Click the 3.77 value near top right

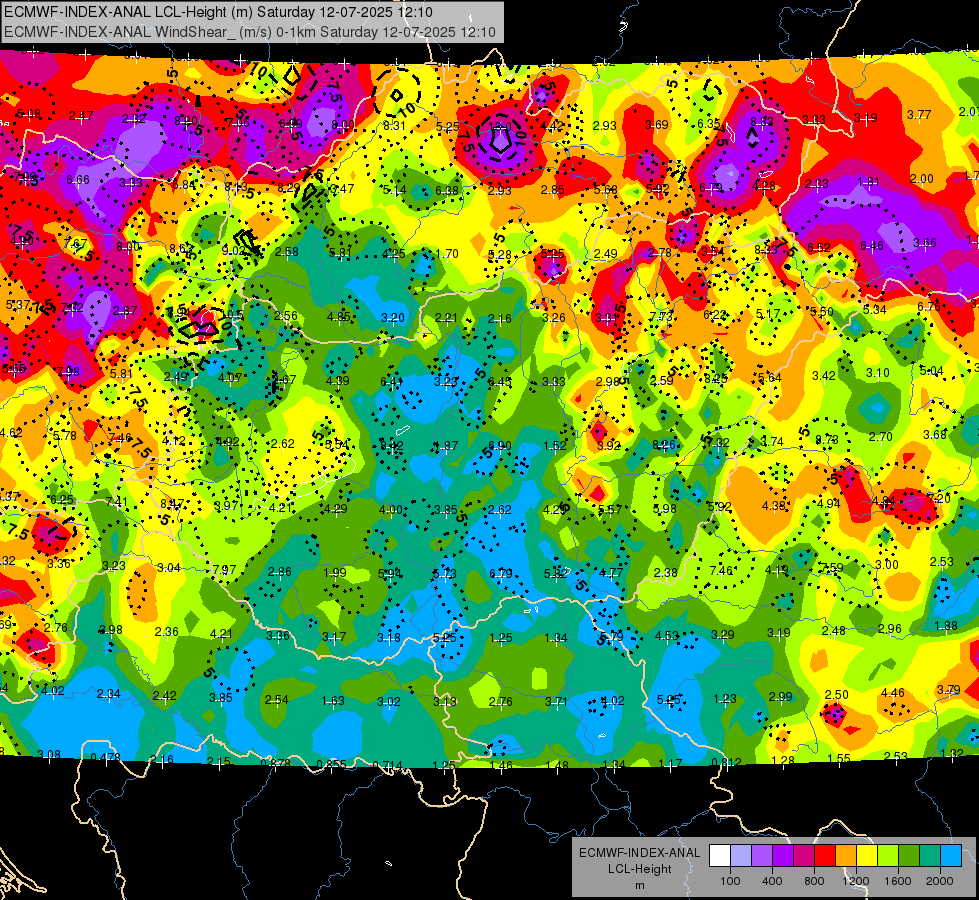919,114
